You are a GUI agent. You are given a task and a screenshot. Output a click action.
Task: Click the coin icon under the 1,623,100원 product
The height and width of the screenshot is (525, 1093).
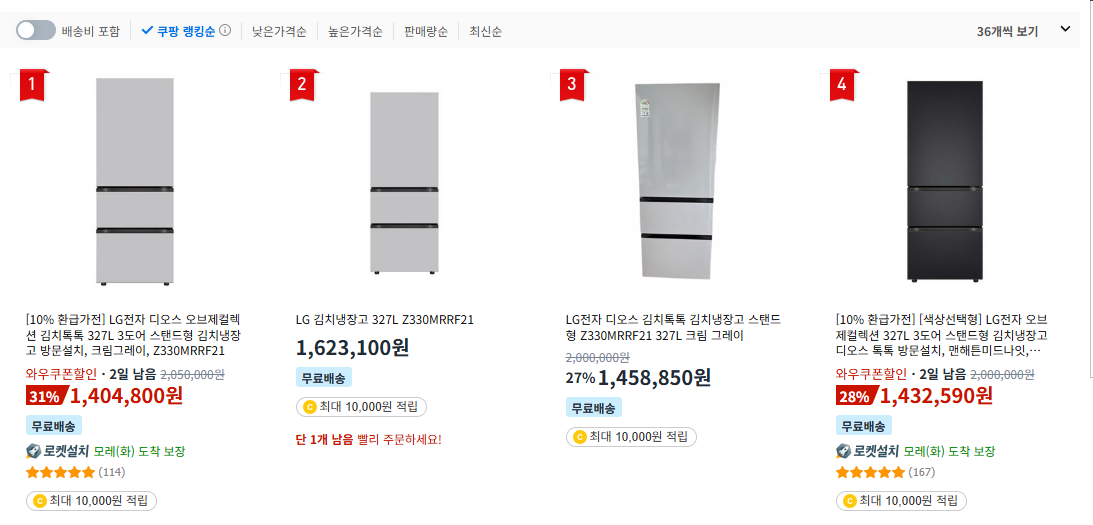[309, 407]
